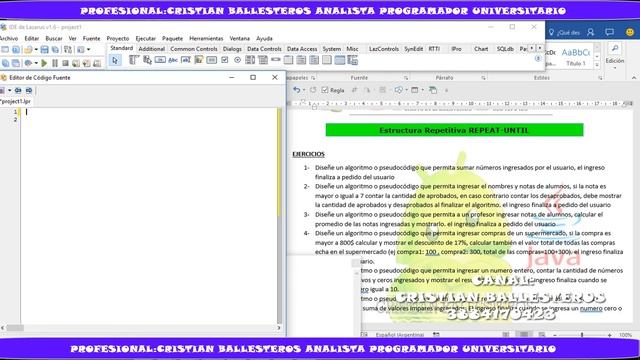Click the Stop square in Lazarus toolbar
Screen dimensions: 640x360
65,63
